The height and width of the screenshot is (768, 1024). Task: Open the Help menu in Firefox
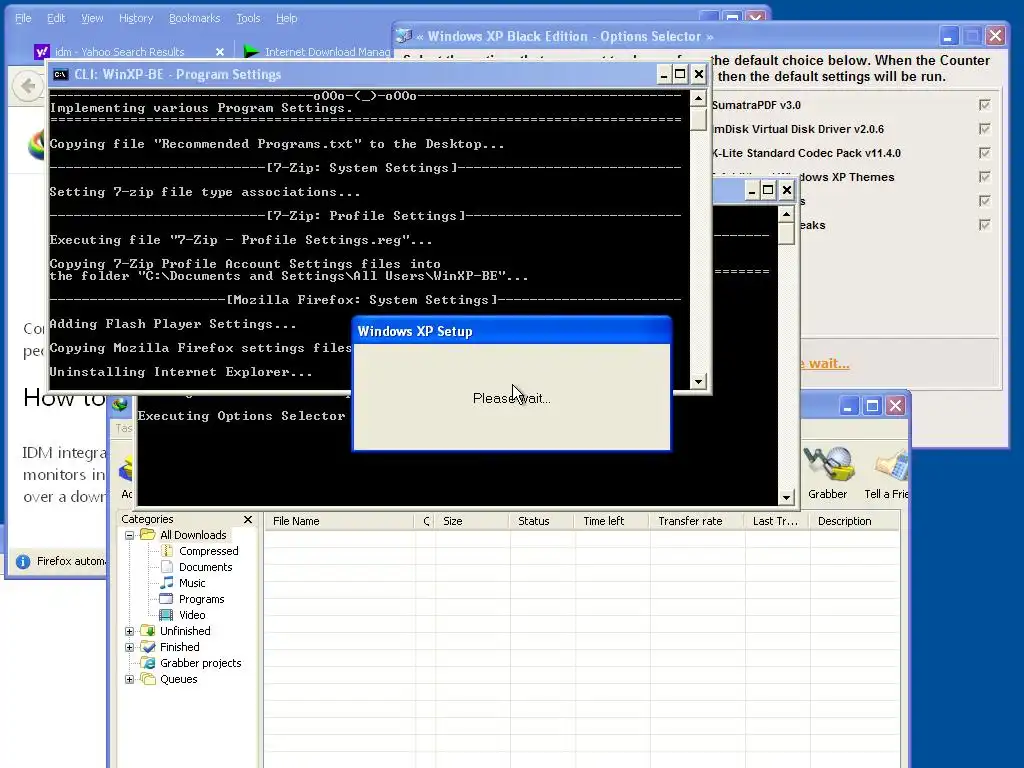click(x=286, y=18)
